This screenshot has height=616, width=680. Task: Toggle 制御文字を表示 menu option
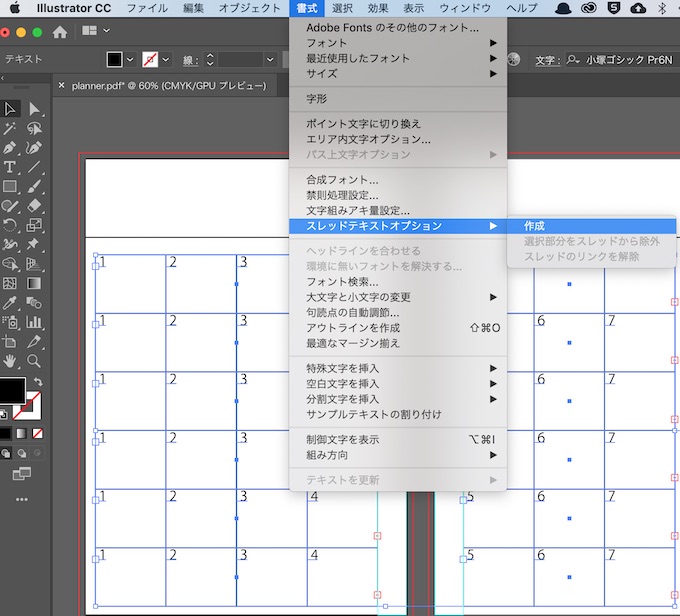398,439
